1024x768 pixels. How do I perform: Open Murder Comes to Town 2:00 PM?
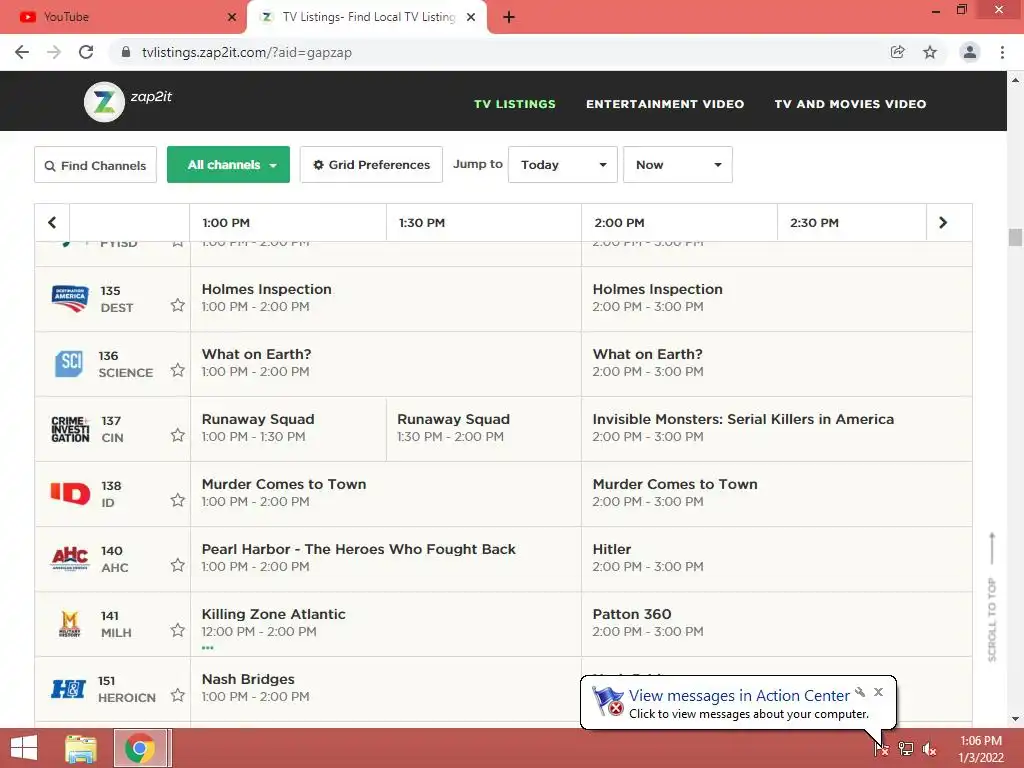tap(776, 494)
